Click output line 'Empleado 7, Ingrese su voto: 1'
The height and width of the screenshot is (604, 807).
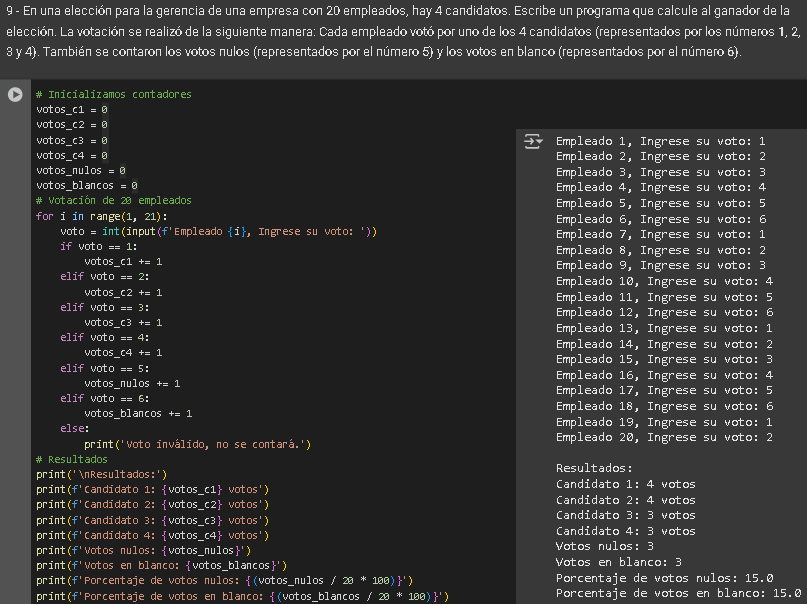coord(661,234)
